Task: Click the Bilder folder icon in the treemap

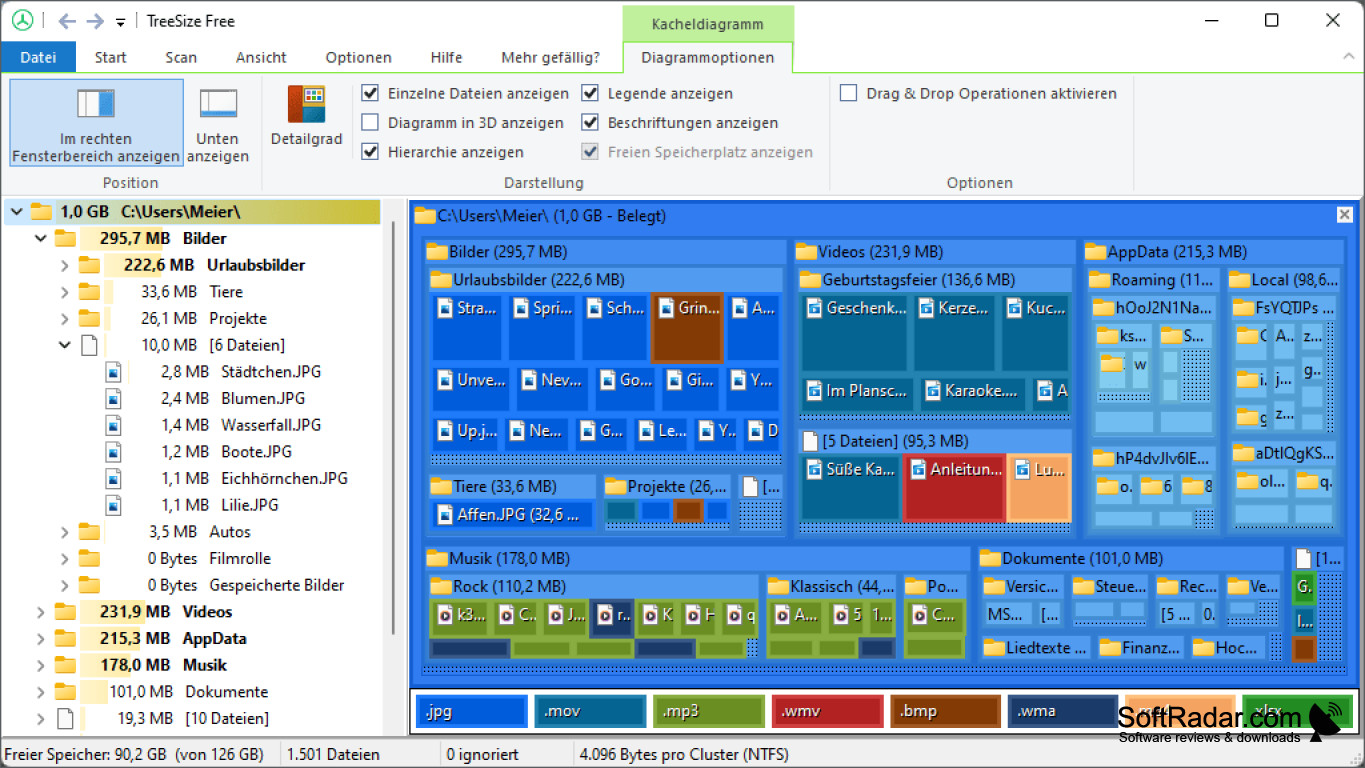Action: (437, 251)
